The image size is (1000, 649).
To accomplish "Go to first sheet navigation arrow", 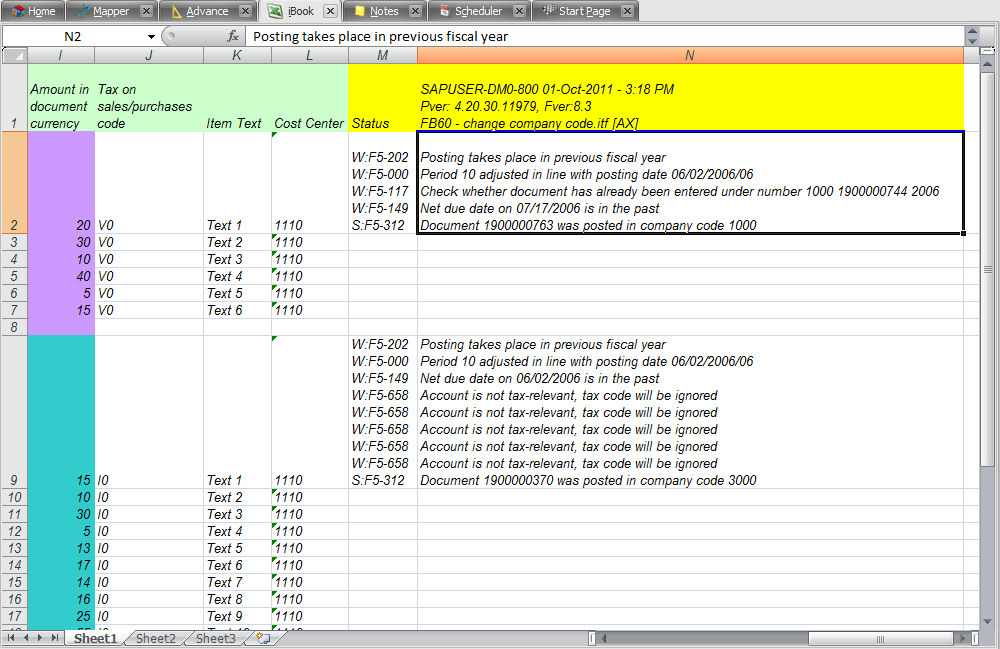I will [x=12, y=638].
